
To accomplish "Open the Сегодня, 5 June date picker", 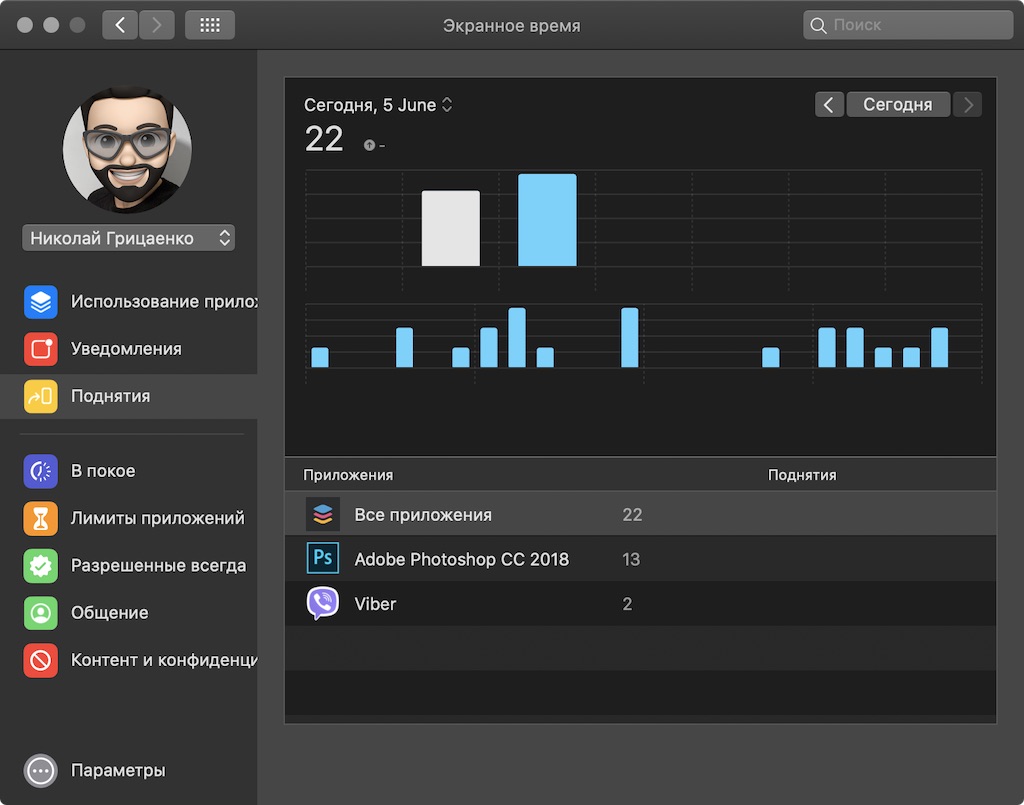I will tap(378, 105).
